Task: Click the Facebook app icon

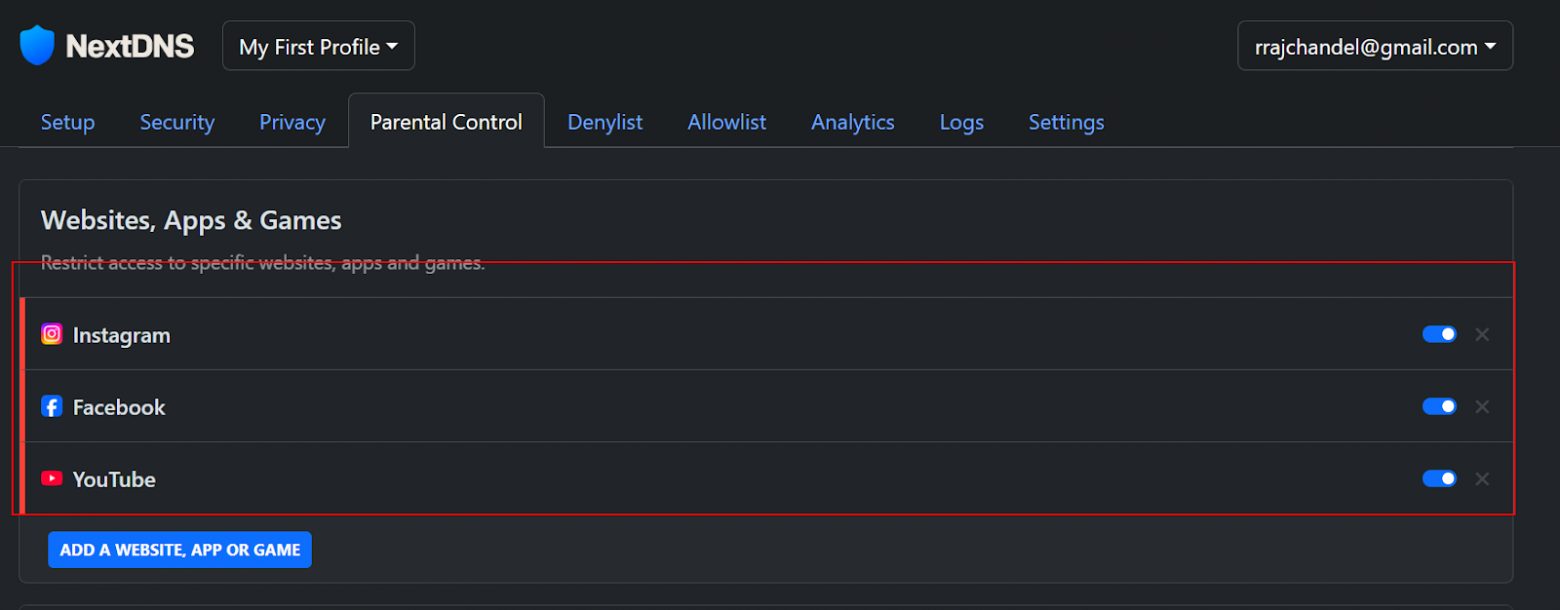Action: click(x=52, y=406)
